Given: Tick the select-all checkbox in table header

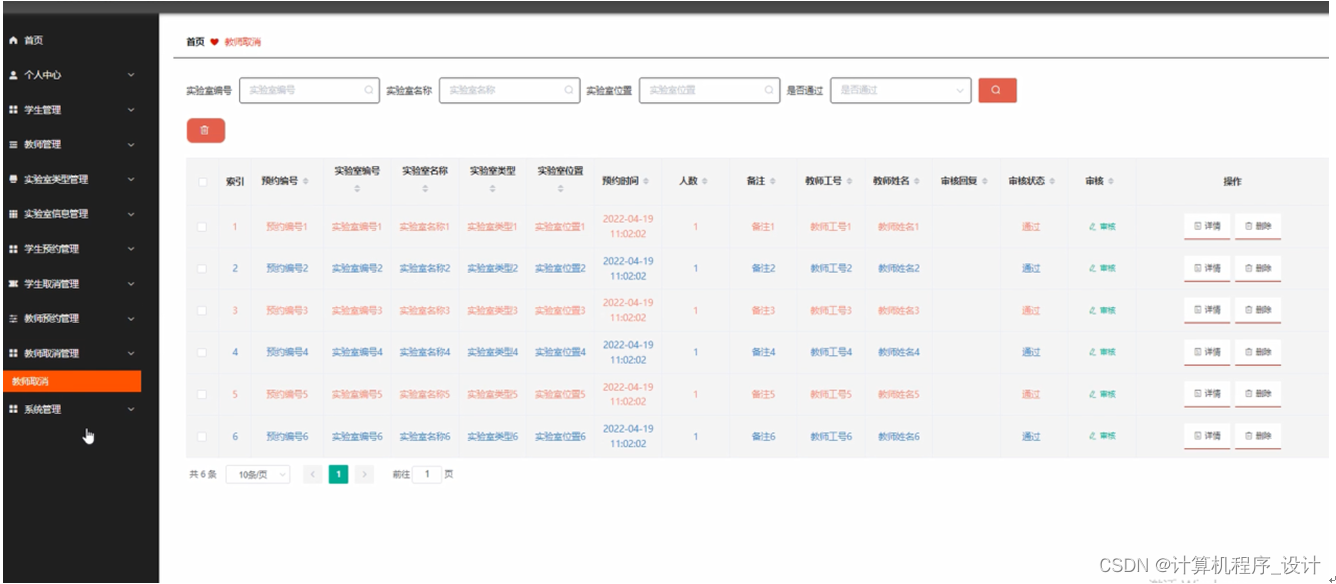Looking at the screenshot, I should (x=202, y=182).
